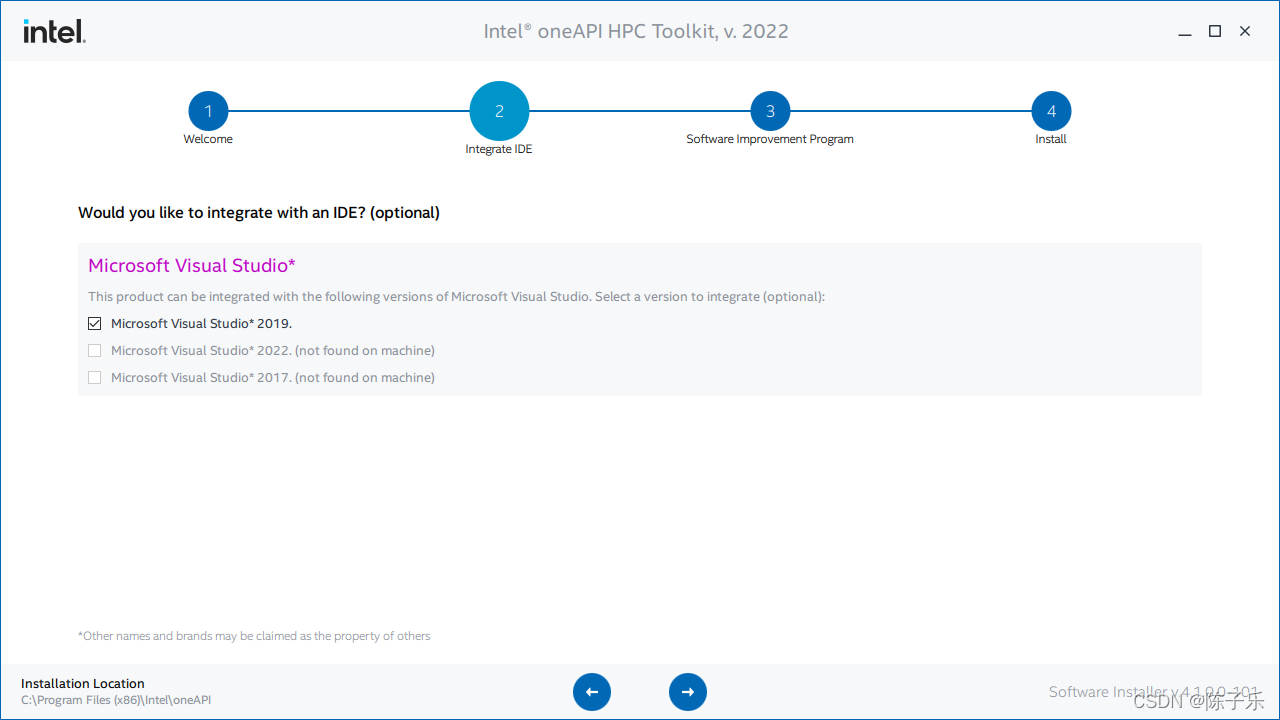Viewport: 1280px width, 720px height.
Task: Click the Welcome step label
Action: click(x=208, y=139)
